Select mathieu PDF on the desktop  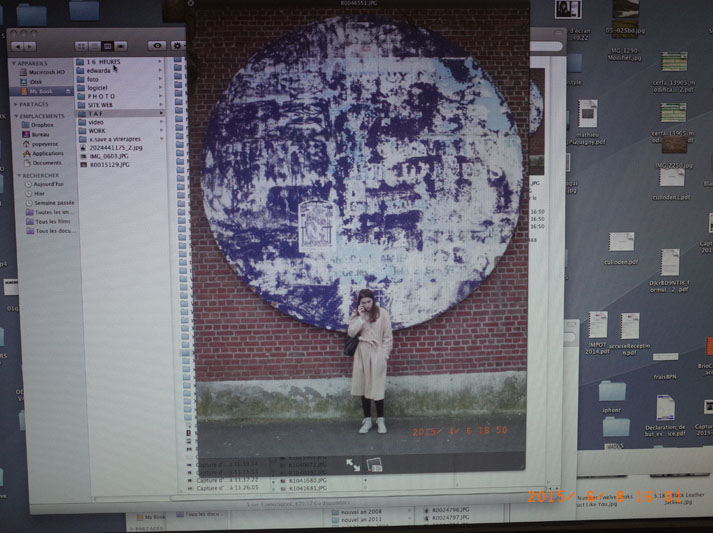(587, 122)
